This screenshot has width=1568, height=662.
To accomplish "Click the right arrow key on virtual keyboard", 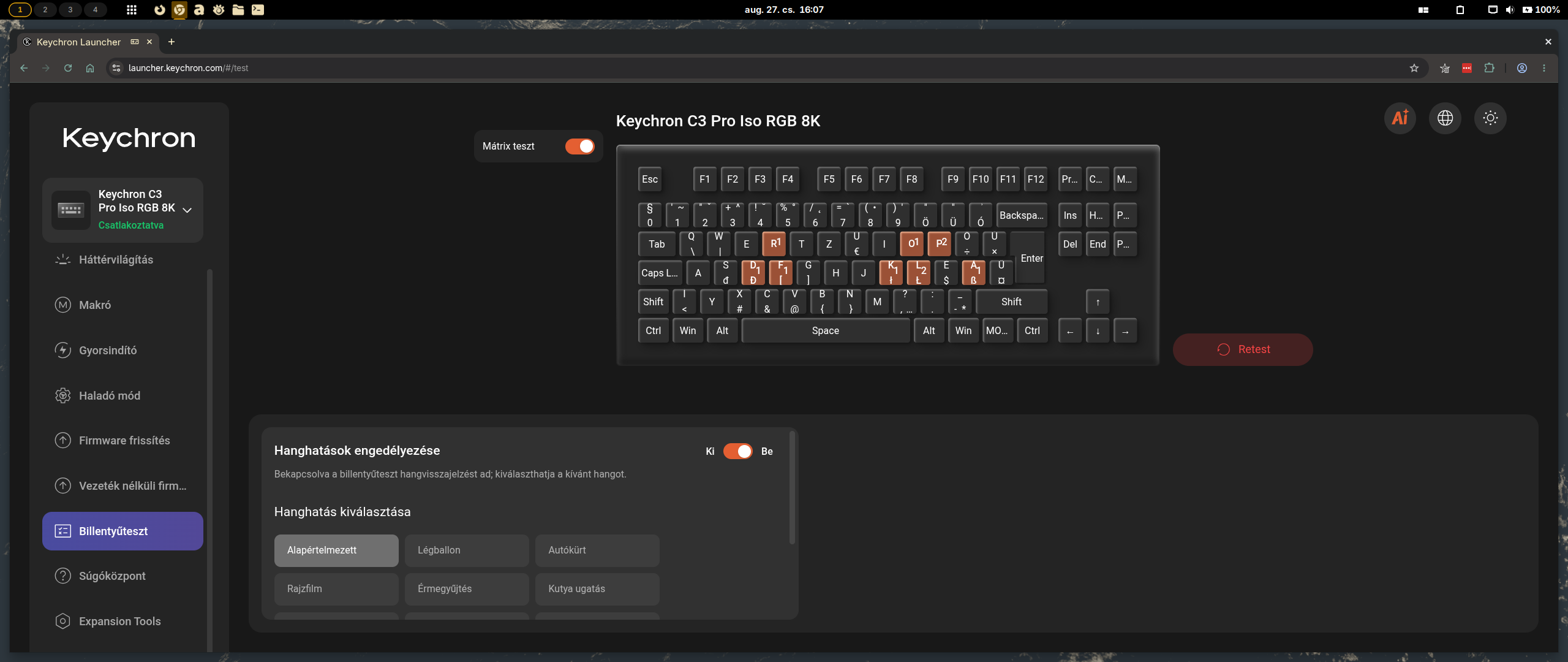I will click(1125, 330).
